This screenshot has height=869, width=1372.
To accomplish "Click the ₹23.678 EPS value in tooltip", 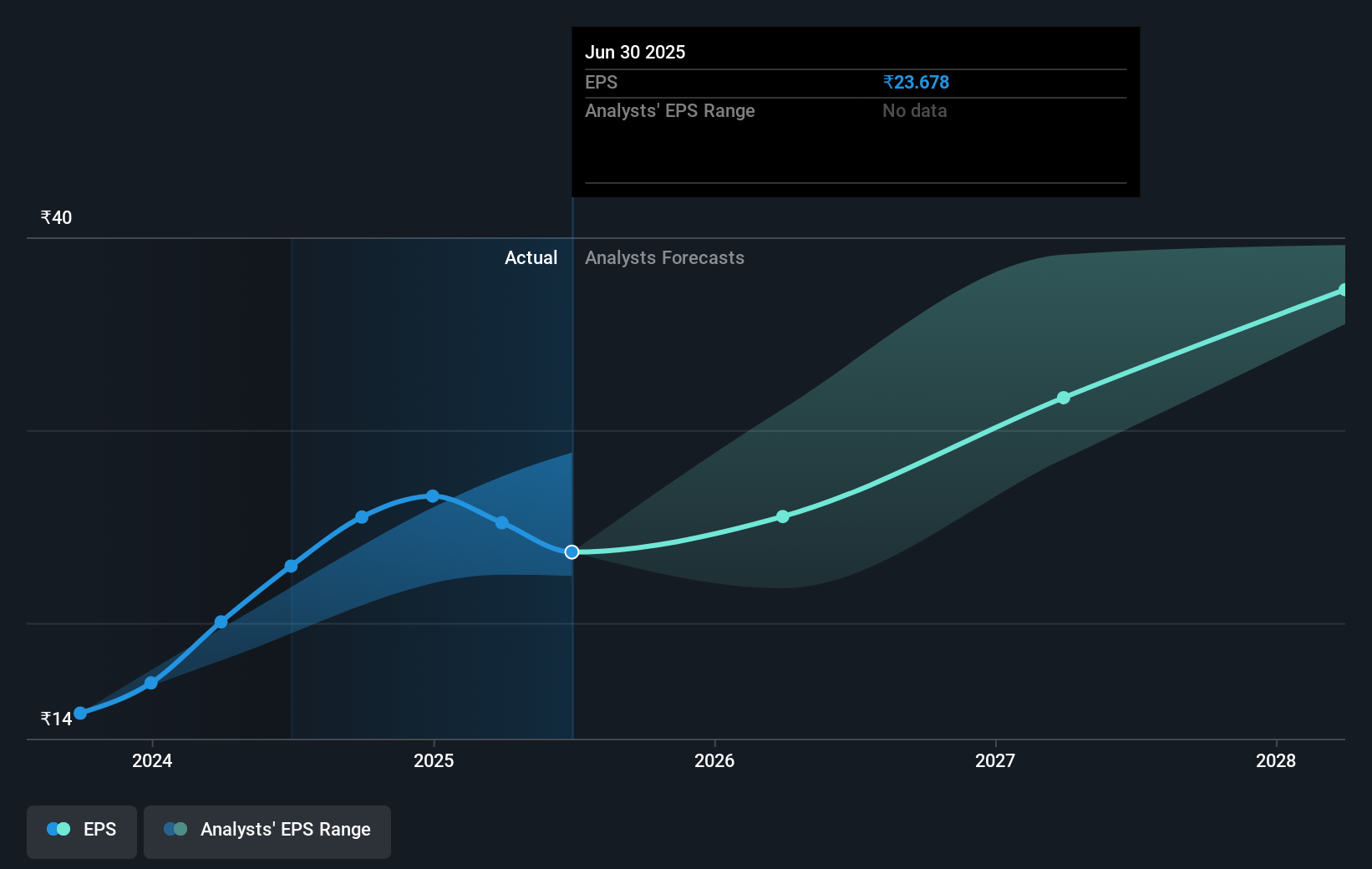I will 916,82.
